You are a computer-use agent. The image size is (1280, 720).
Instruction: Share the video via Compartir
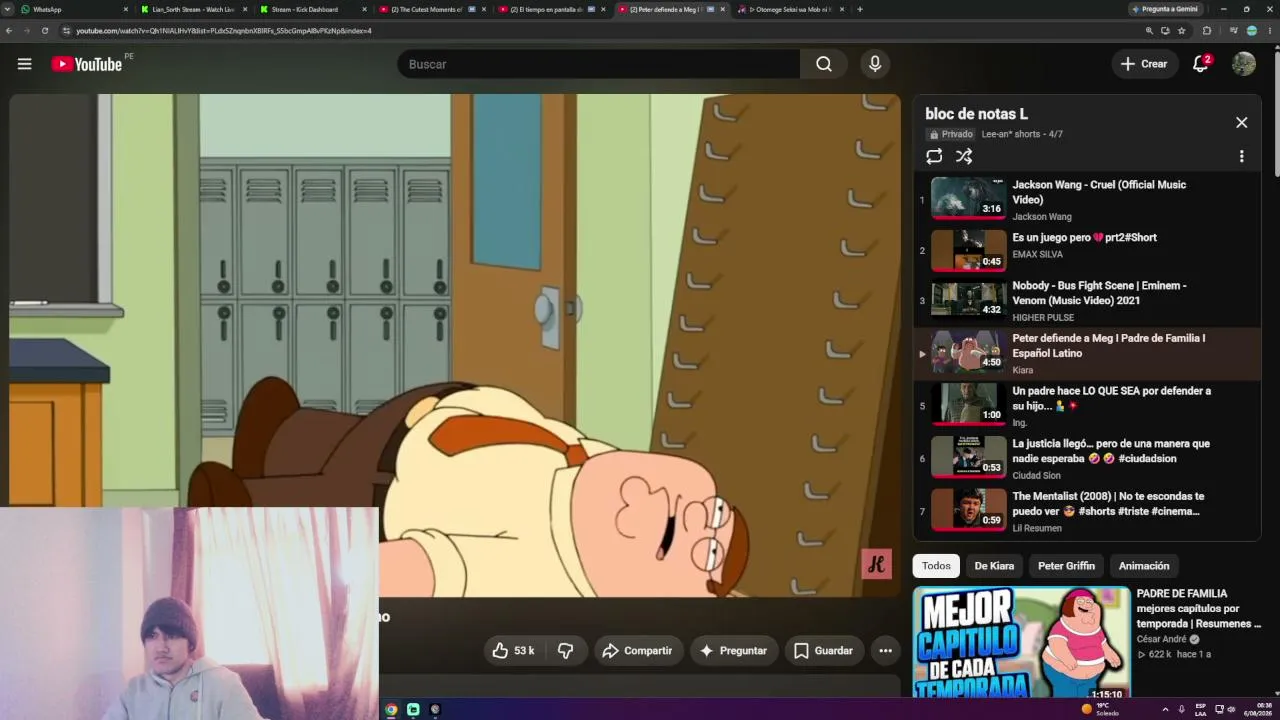pos(638,651)
